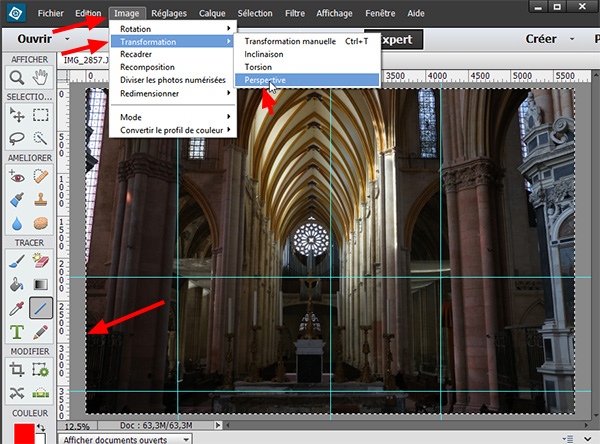The width and height of the screenshot is (600, 444).
Task: Expand Convertir le profil de couleur
Action: click(x=173, y=130)
